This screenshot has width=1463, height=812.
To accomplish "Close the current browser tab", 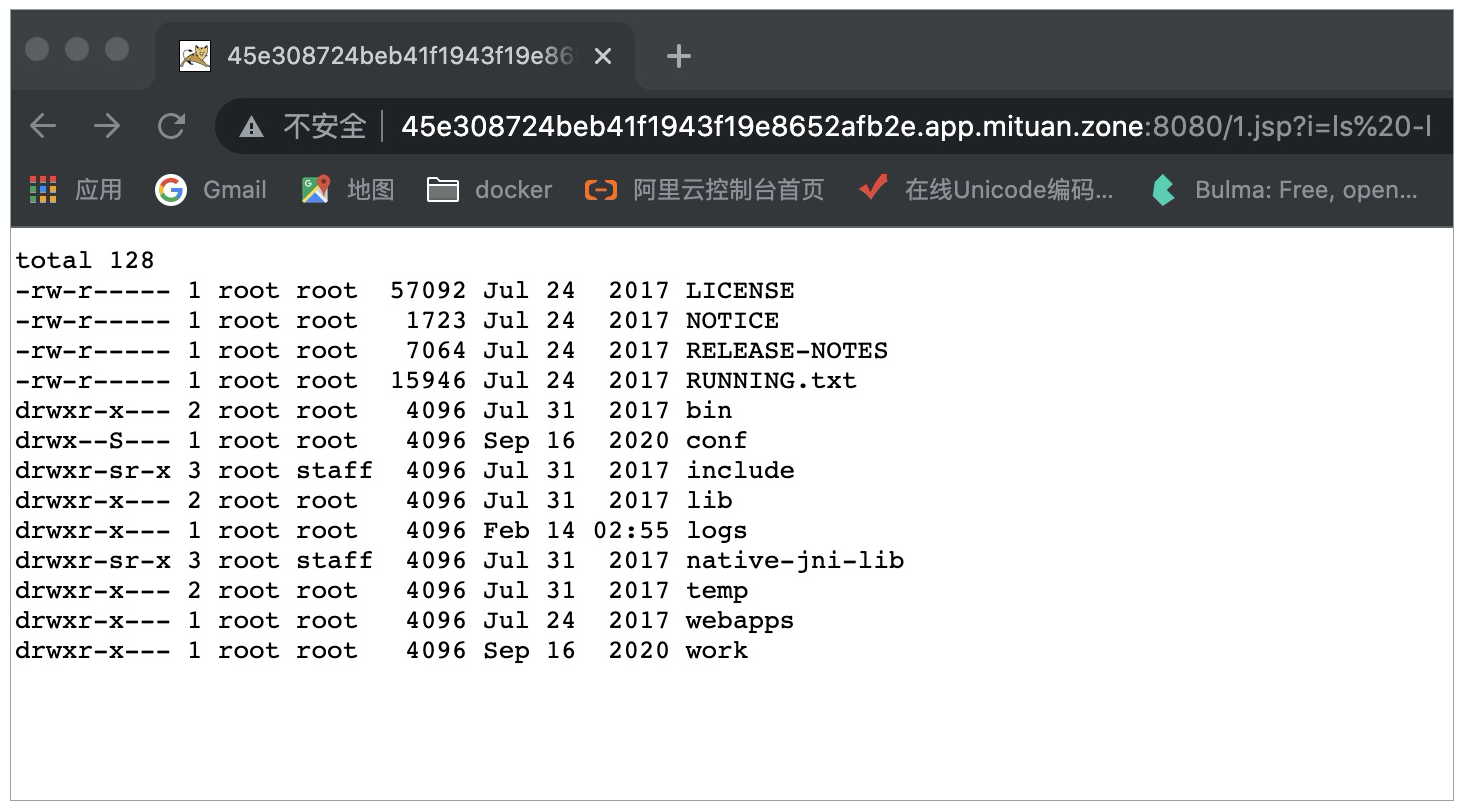I will click(x=602, y=57).
